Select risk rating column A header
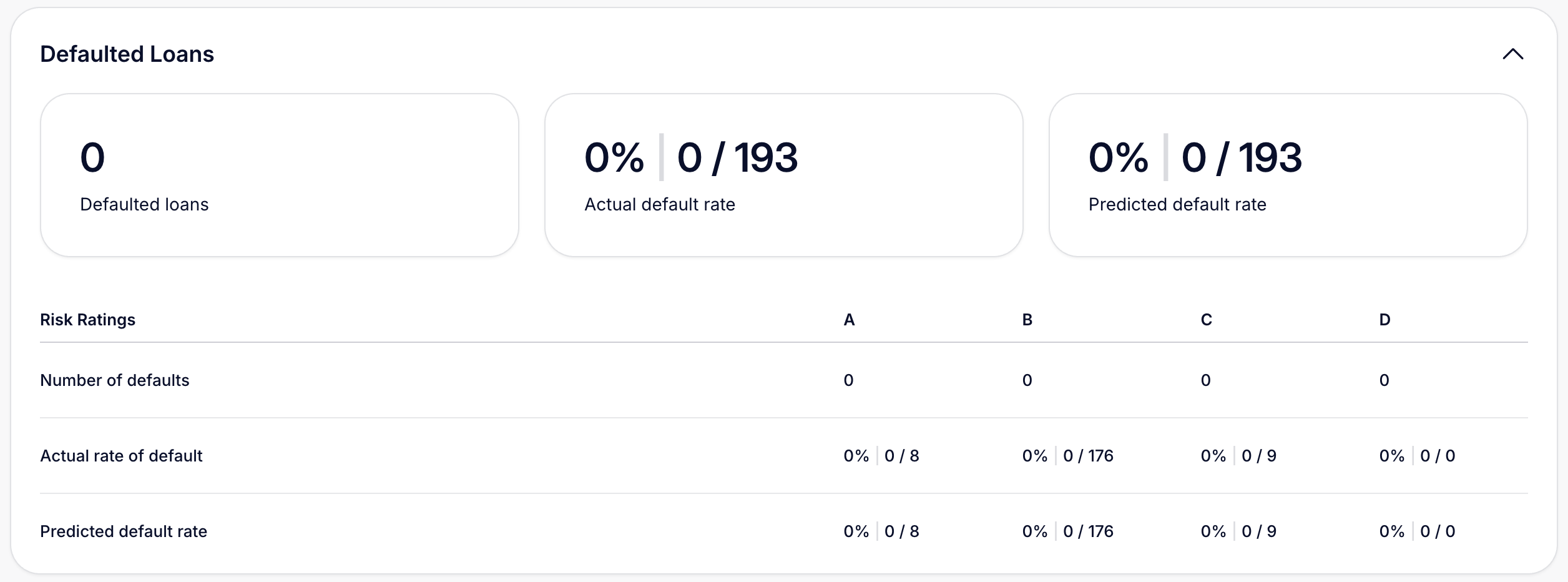Image resolution: width=1568 pixels, height=582 pixels. point(849,320)
